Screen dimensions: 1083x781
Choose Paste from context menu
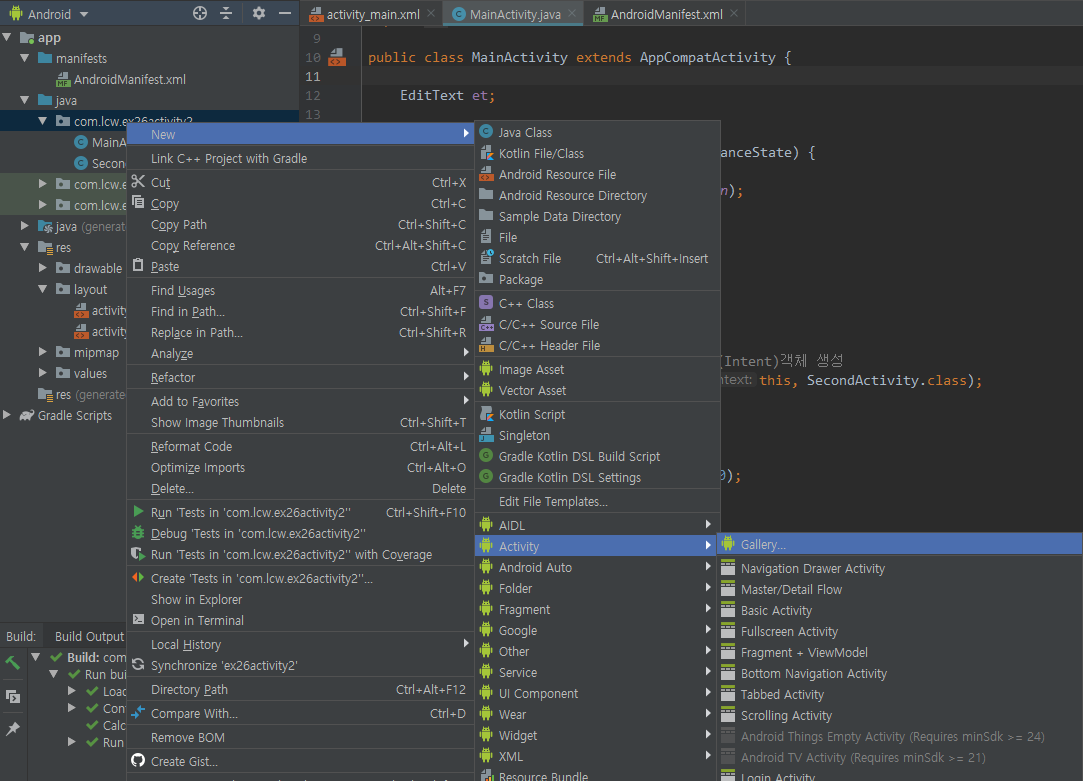pyautogui.click(x=300, y=267)
